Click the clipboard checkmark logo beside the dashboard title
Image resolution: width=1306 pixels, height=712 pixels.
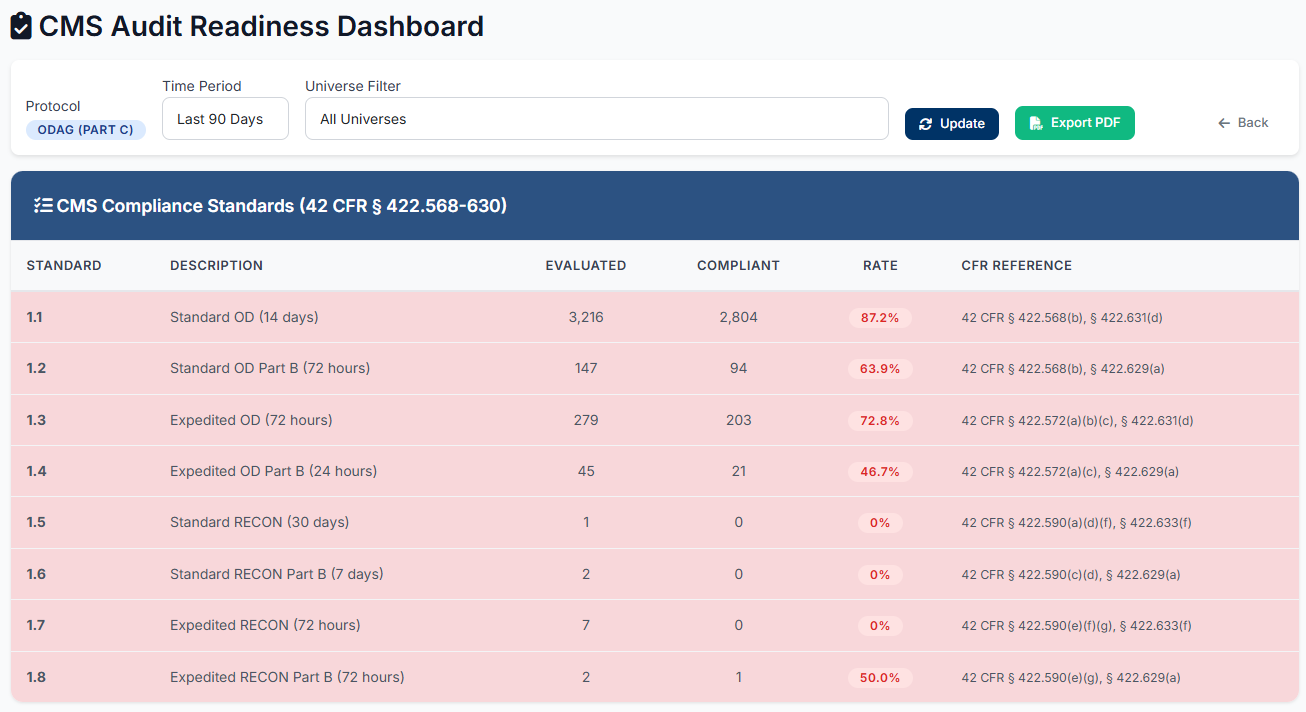coord(19,26)
